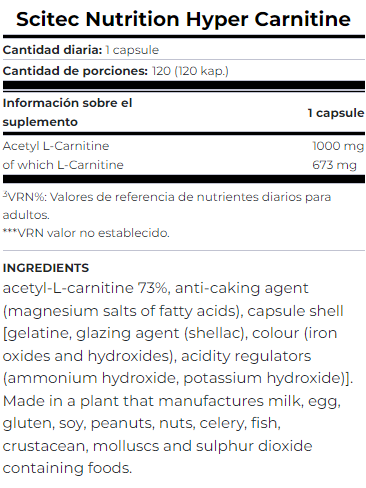Click the INGREDIENTS heading
Viewport: 366px width, 488px height.
(46, 268)
